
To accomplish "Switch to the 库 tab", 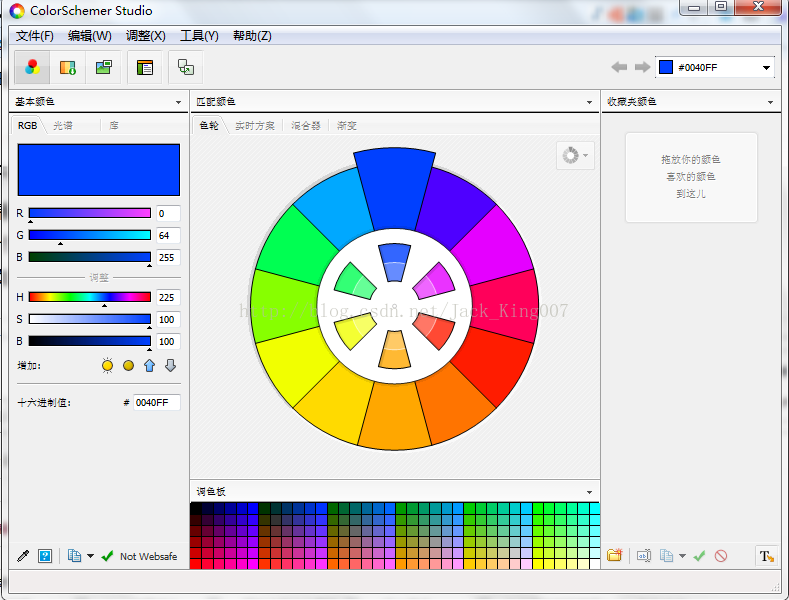I will (114, 125).
